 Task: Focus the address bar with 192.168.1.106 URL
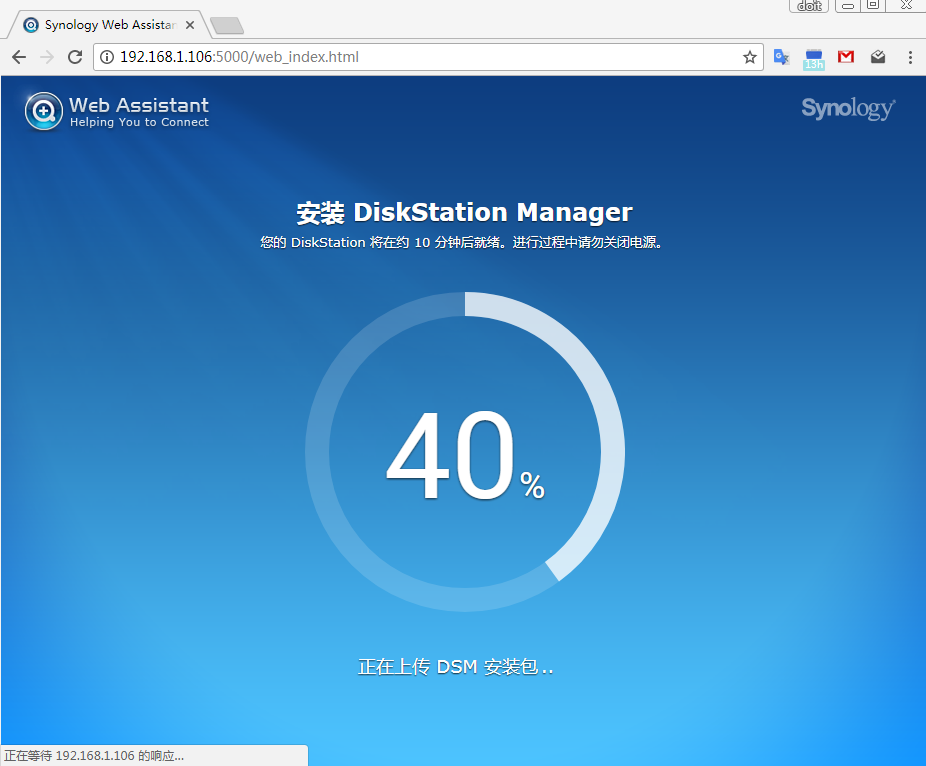pyautogui.click(x=428, y=57)
